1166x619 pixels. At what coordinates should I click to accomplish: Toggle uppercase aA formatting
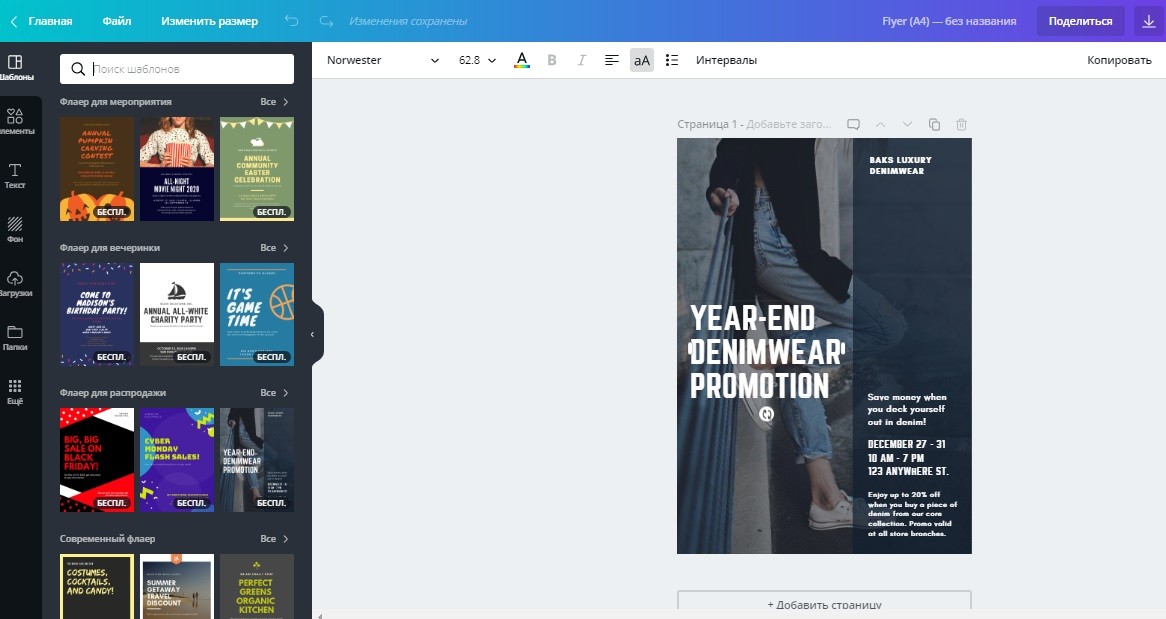642,60
